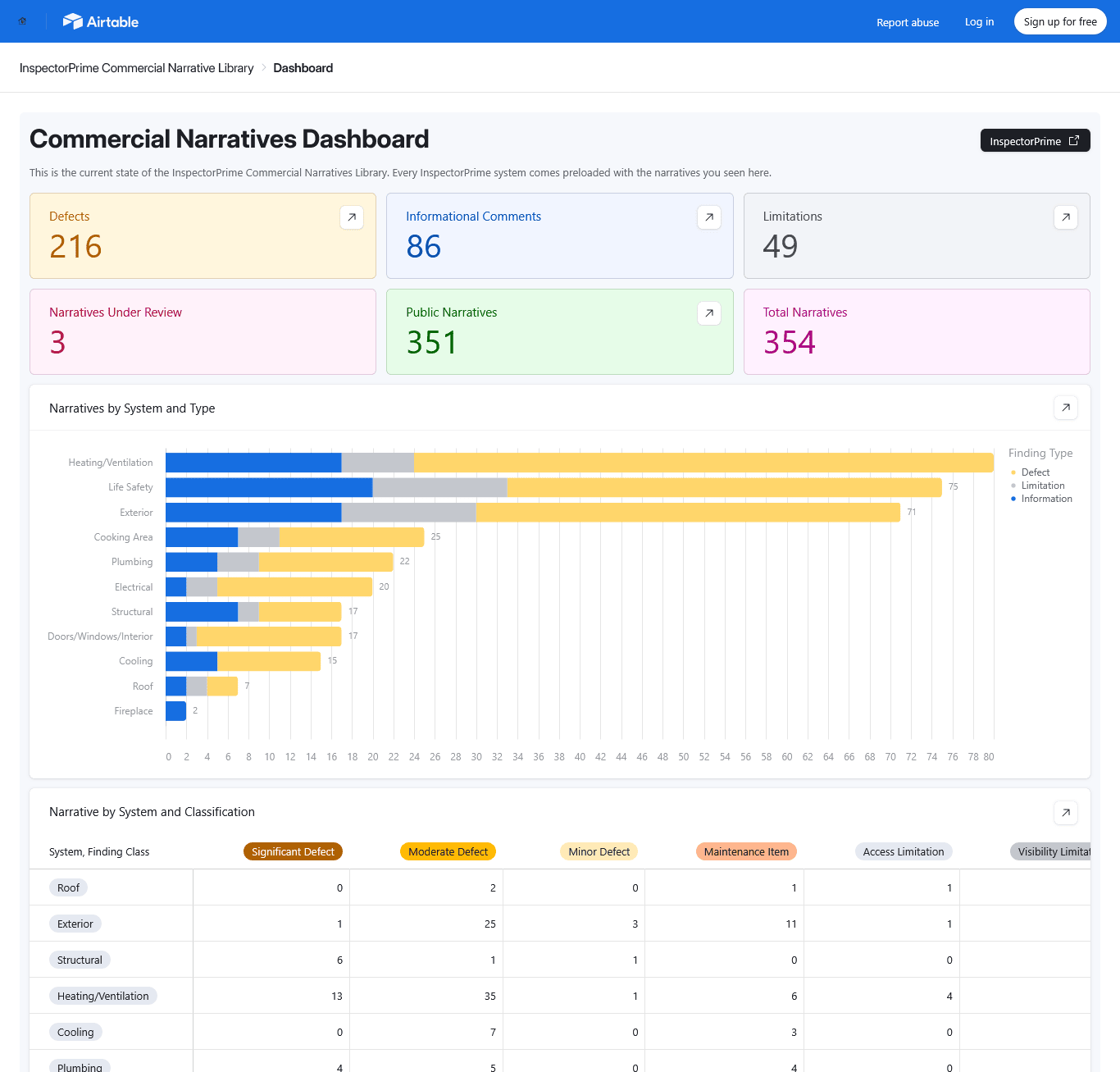1120x1072 pixels.
Task: Expand Narrative by System and Classification table
Action: point(1065,813)
